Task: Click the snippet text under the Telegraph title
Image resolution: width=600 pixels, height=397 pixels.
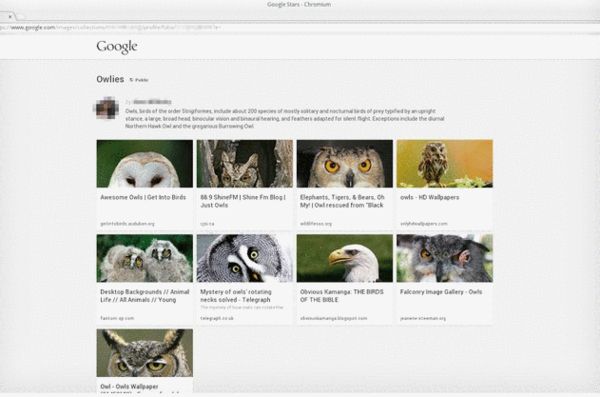Action: [242, 307]
